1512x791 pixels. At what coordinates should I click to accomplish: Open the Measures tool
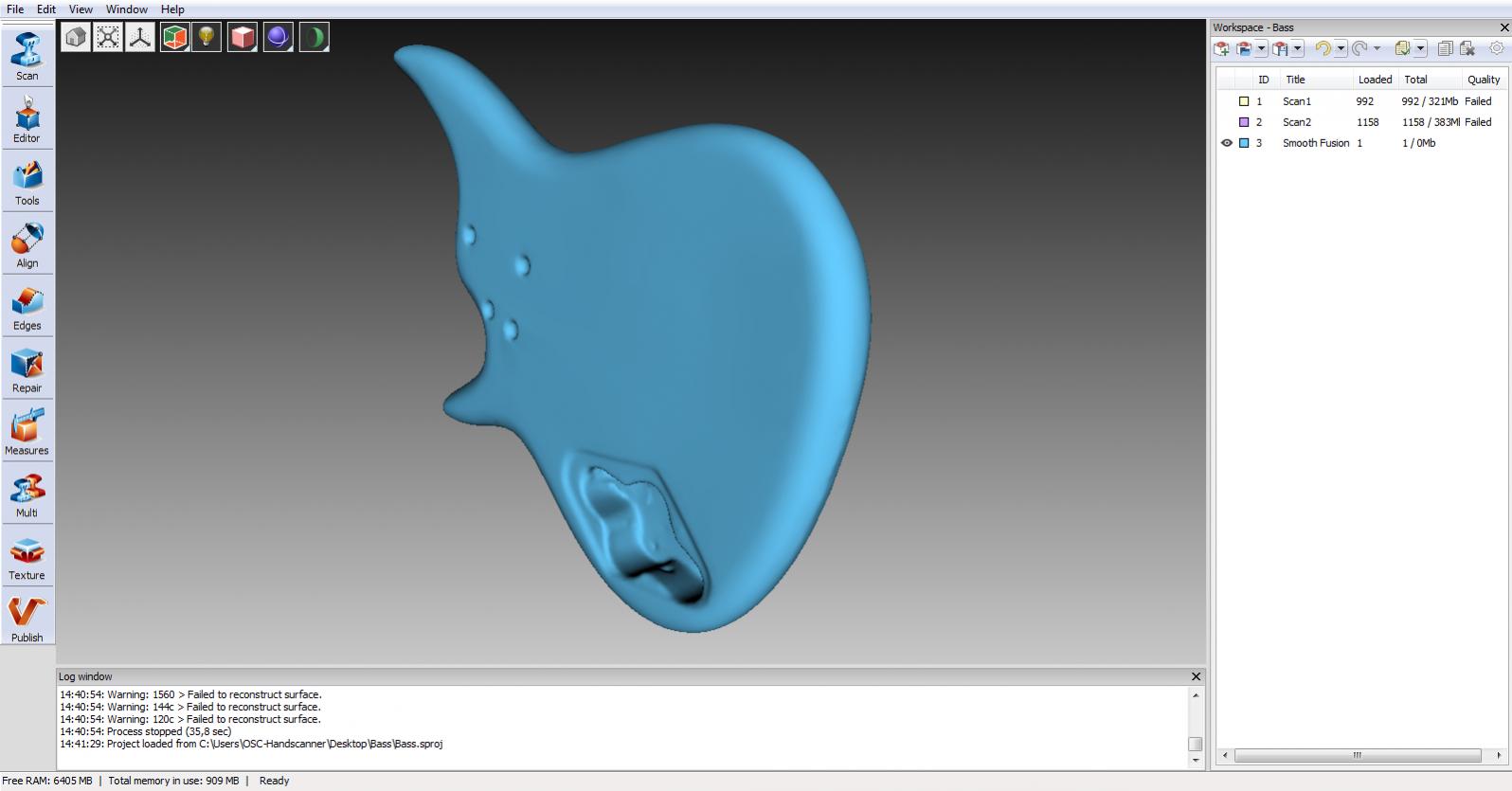(27, 432)
